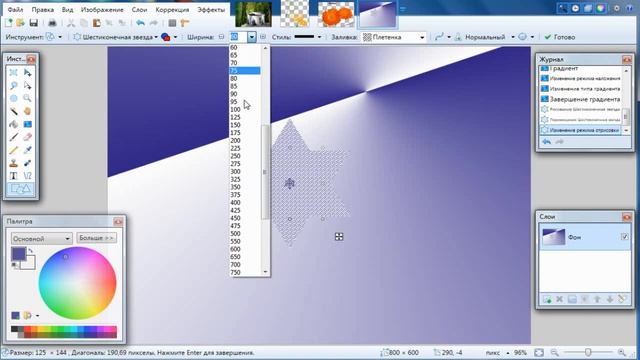Viewport: 640px width, 360px height.
Task: Open the Файл menu
Action: coord(16,9)
